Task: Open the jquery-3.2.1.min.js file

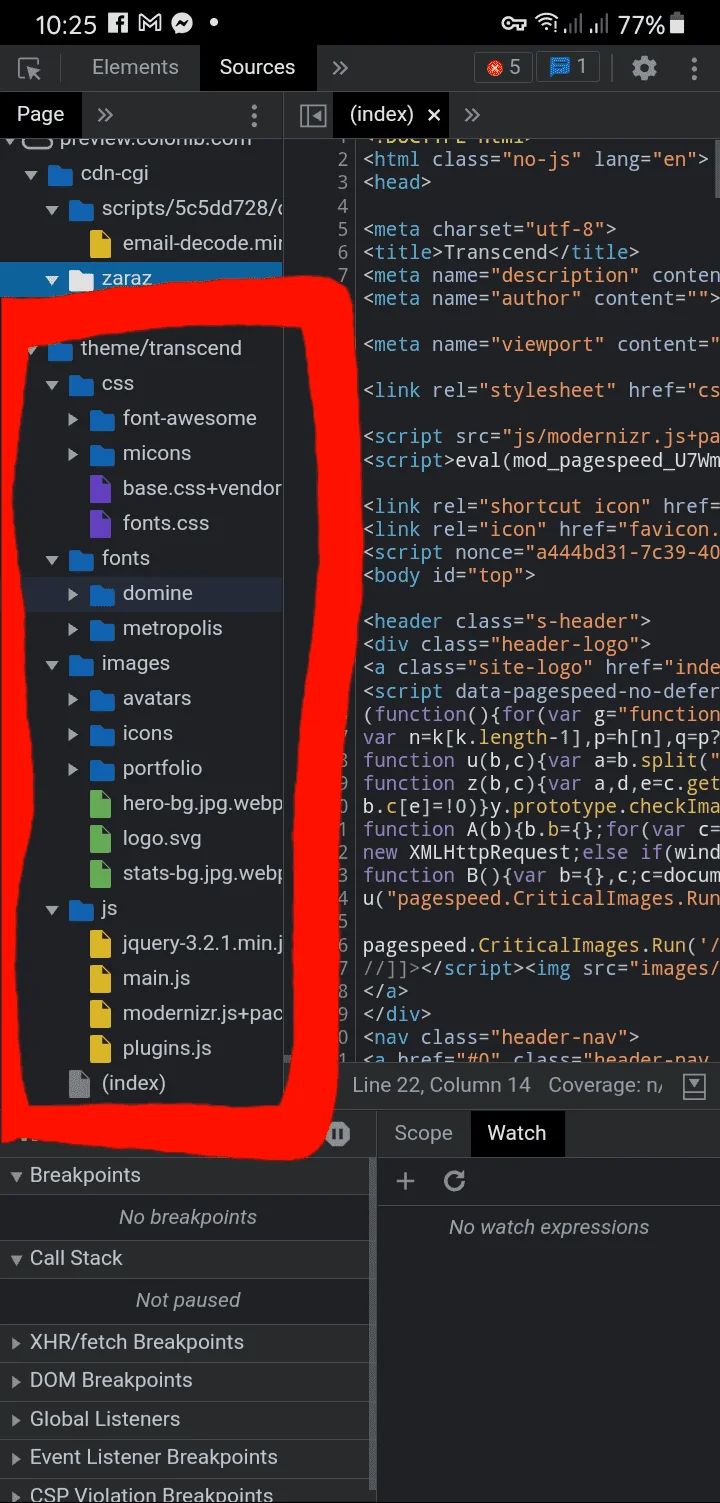Action: 186,944
